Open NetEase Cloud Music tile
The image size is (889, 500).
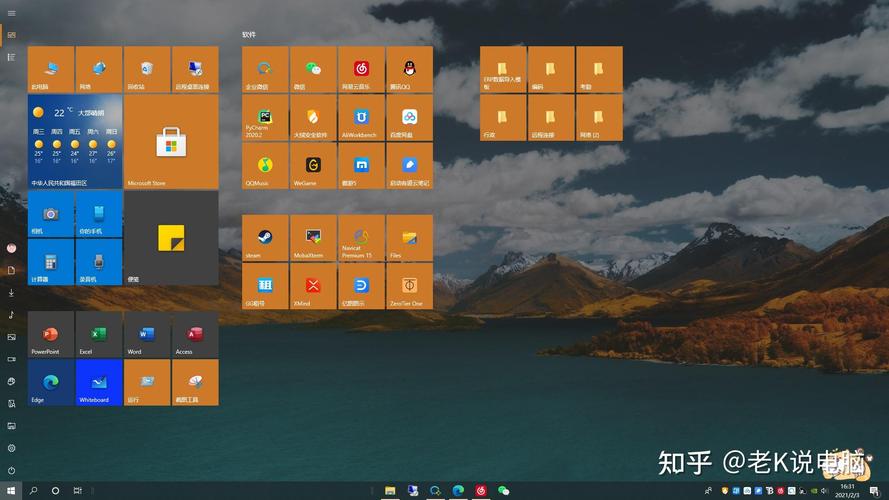[x=361, y=69]
